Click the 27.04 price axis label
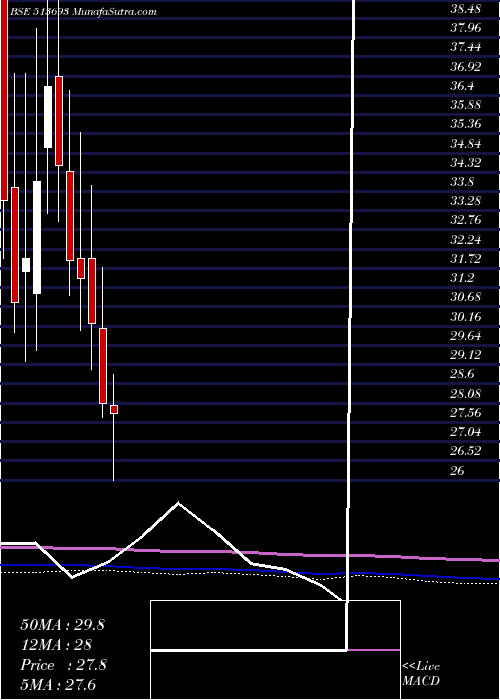The height and width of the screenshot is (700, 500). click(x=466, y=432)
